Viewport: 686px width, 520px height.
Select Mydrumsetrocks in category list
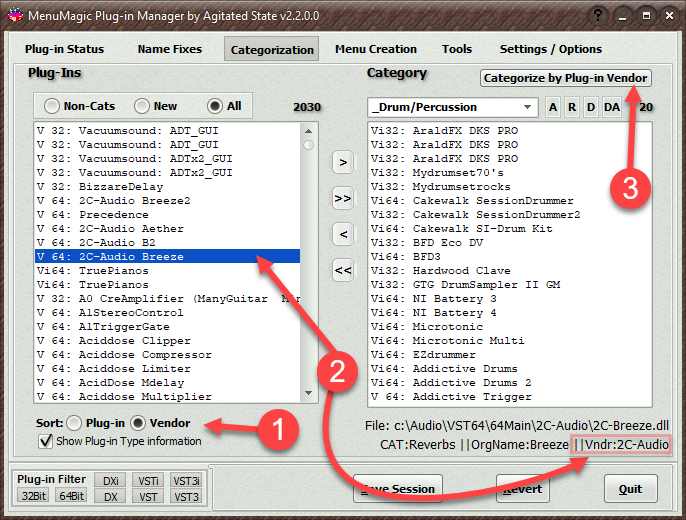click(510, 187)
